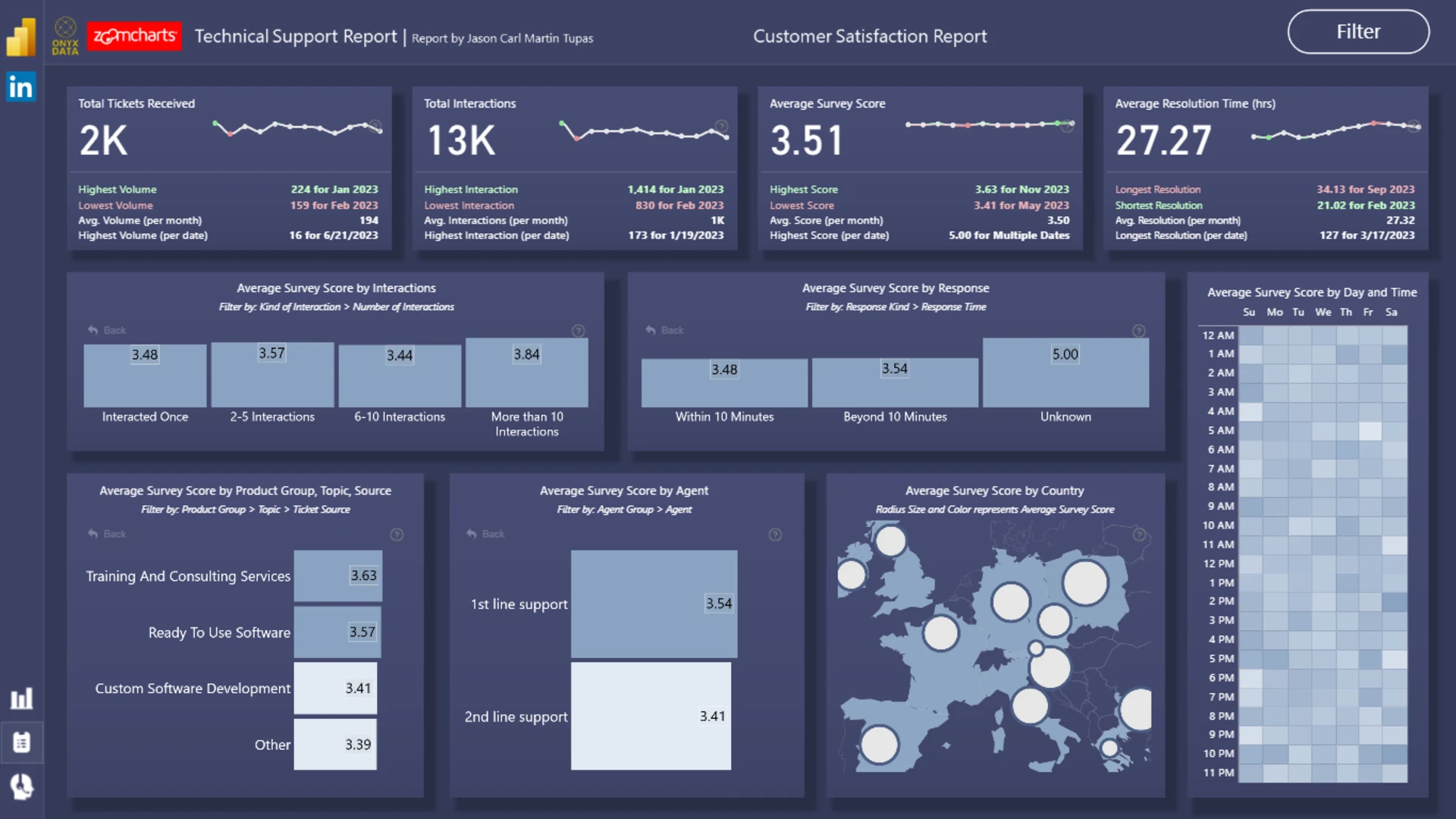Select the Unknown response time bar
Viewport: 1456px width, 819px height.
[1065, 372]
